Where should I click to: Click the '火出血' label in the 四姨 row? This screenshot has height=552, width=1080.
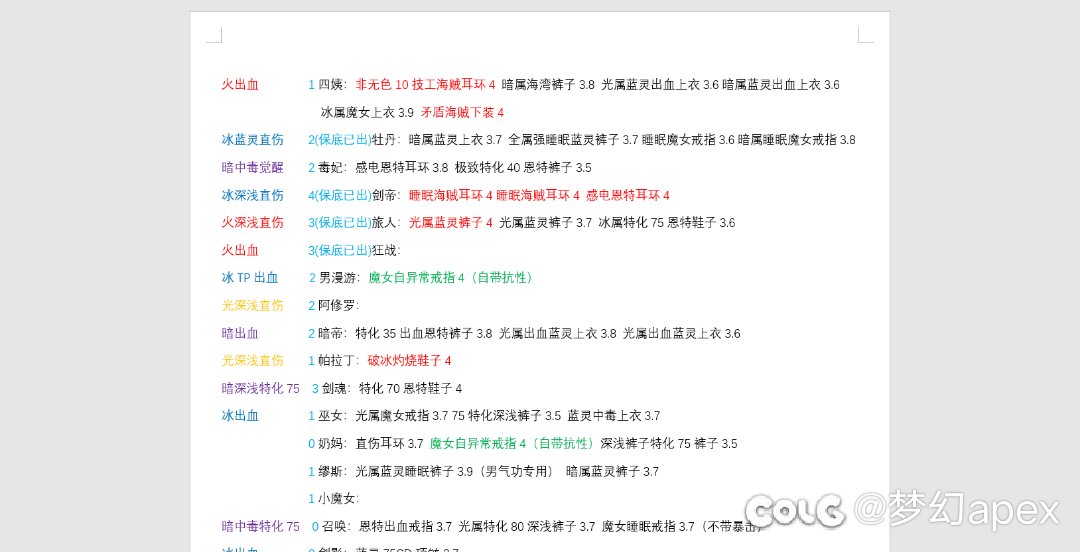(x=240, y=85)
